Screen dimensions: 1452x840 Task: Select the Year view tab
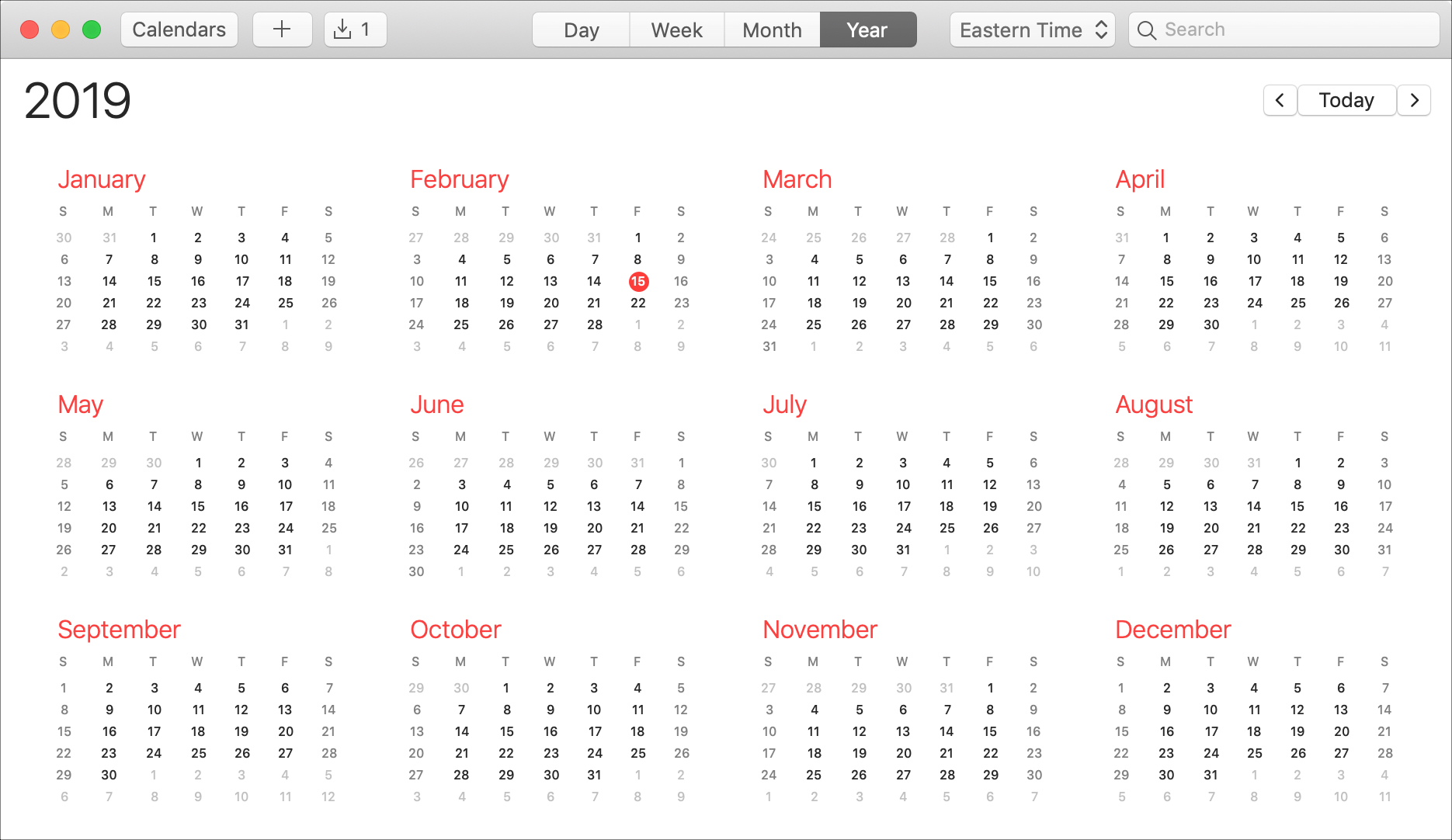pyautogui.click(x=867, y=30)
